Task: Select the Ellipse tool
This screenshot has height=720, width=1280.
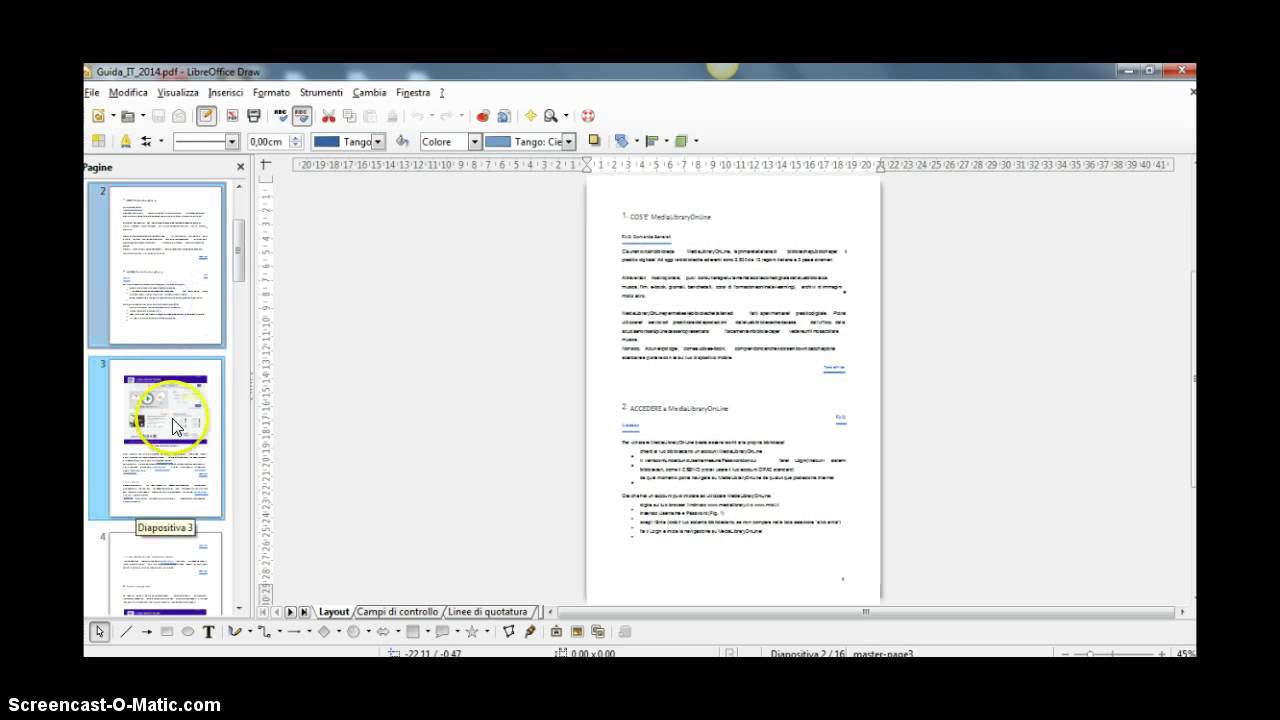Action: [x=188, y=631]
